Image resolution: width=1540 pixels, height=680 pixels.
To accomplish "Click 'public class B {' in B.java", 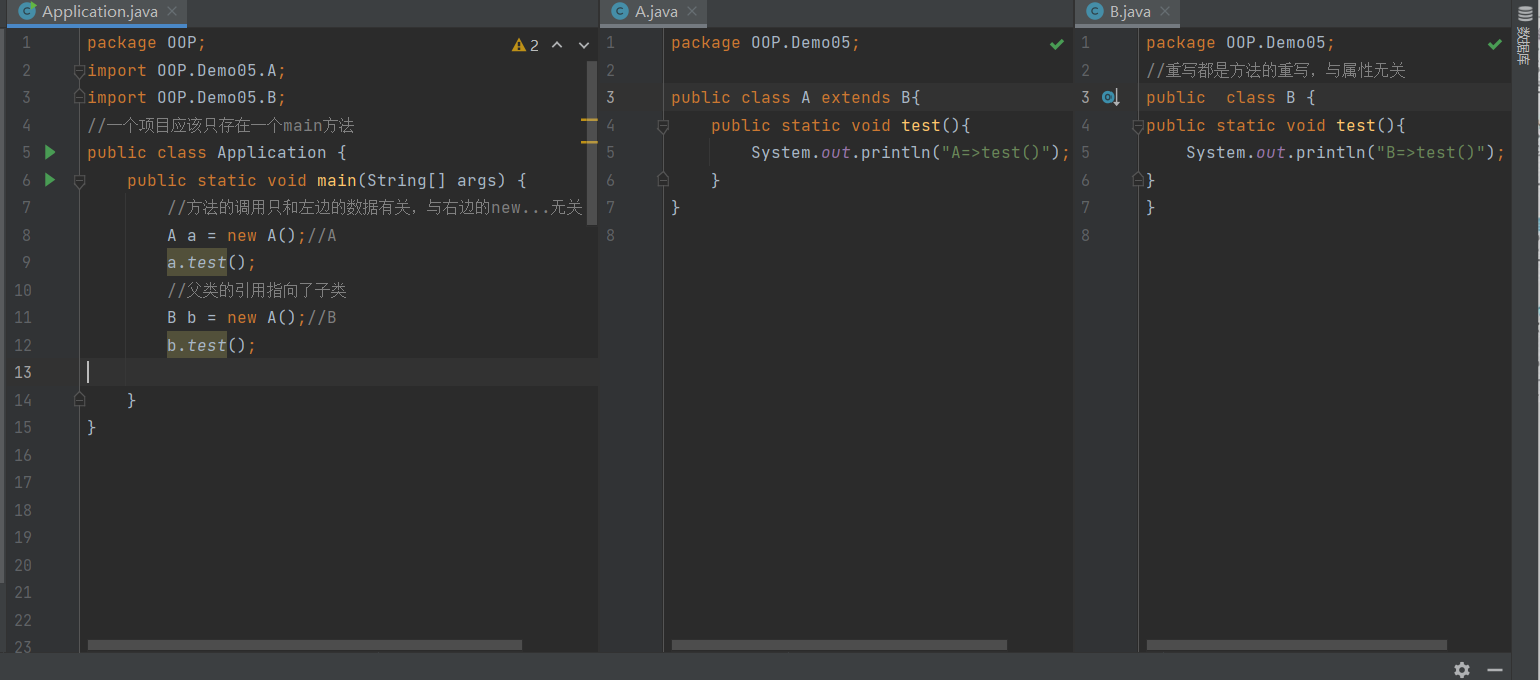I will pos(1231,98).
